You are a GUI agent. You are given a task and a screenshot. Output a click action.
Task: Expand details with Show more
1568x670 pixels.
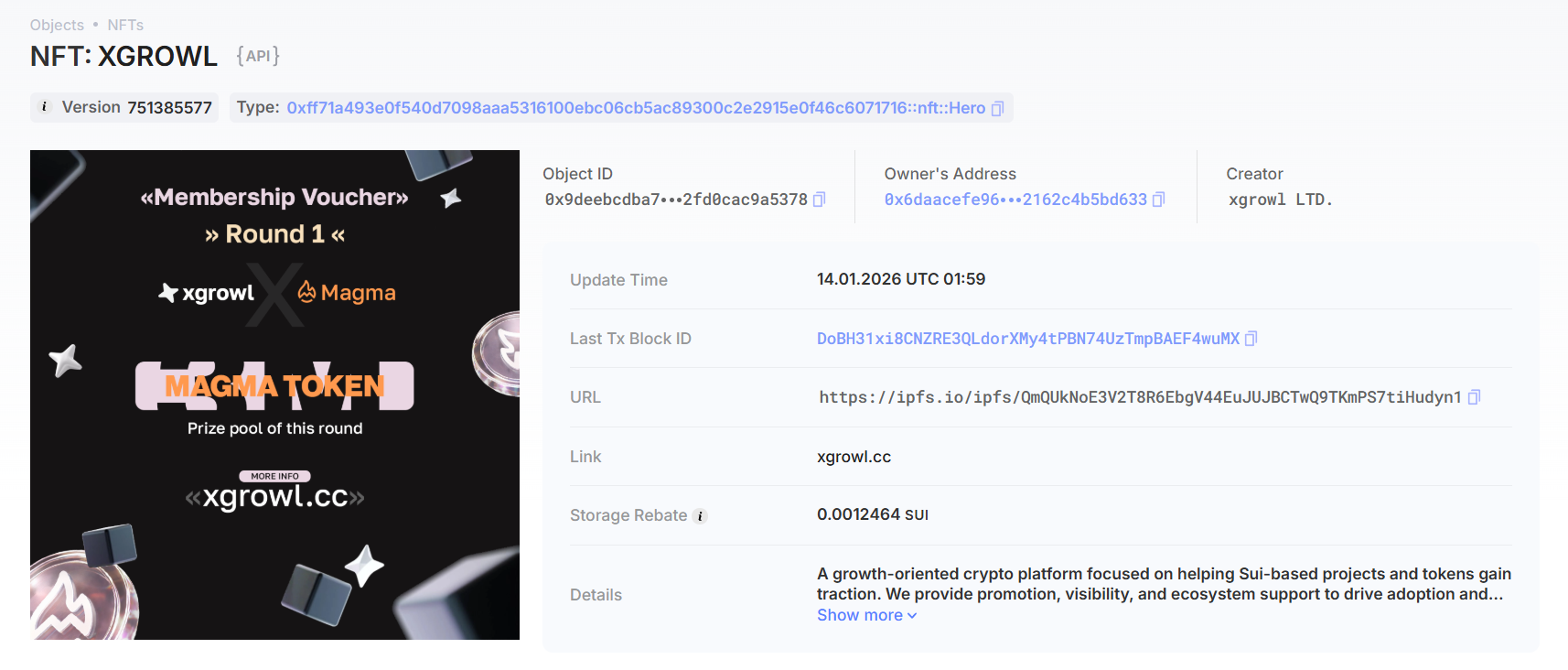click(866, 615)
